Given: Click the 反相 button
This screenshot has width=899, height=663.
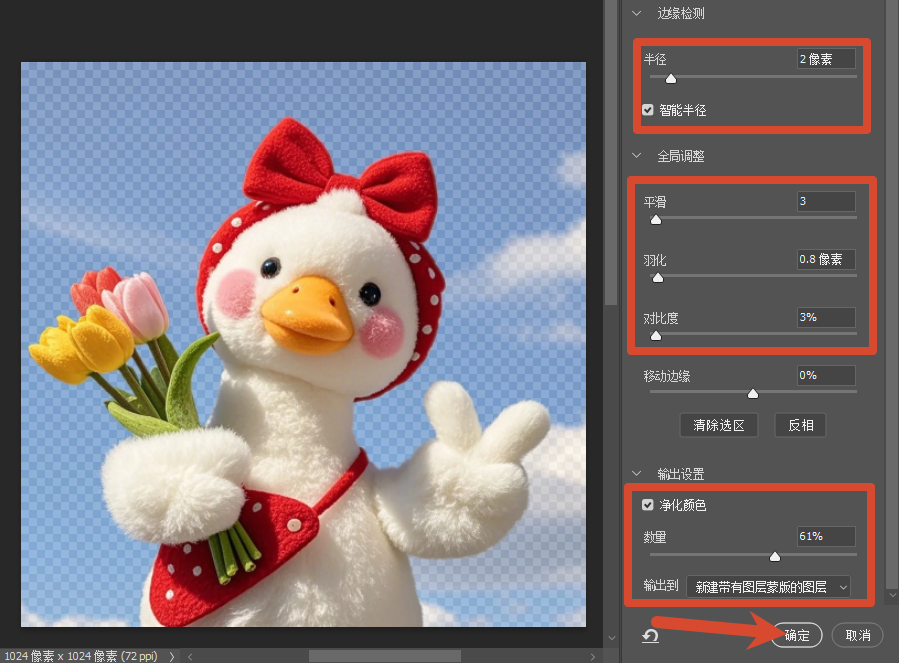Looking at the screenshot, I should pyautogui.click(x=800, y=425).
